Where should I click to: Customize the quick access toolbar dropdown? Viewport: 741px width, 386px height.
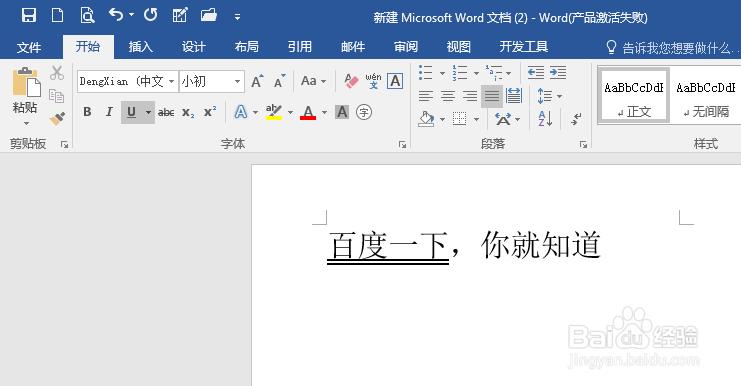click(x=237, y=17)
